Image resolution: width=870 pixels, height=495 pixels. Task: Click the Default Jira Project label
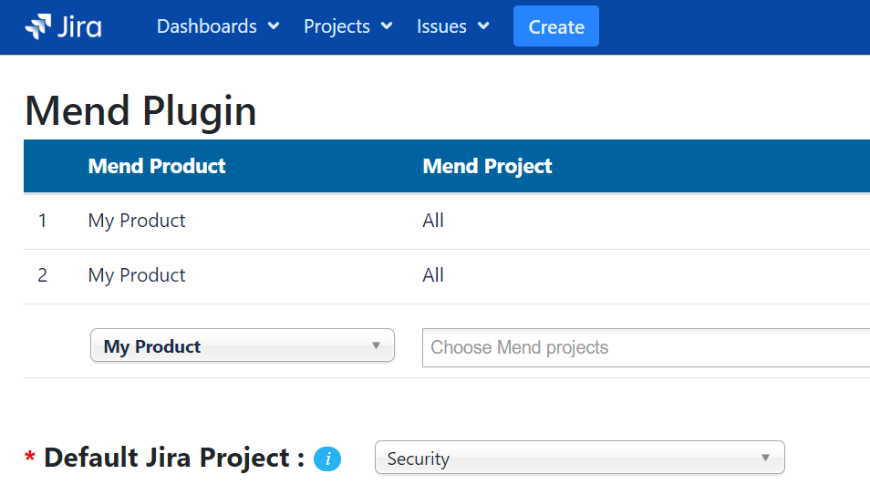174,458
